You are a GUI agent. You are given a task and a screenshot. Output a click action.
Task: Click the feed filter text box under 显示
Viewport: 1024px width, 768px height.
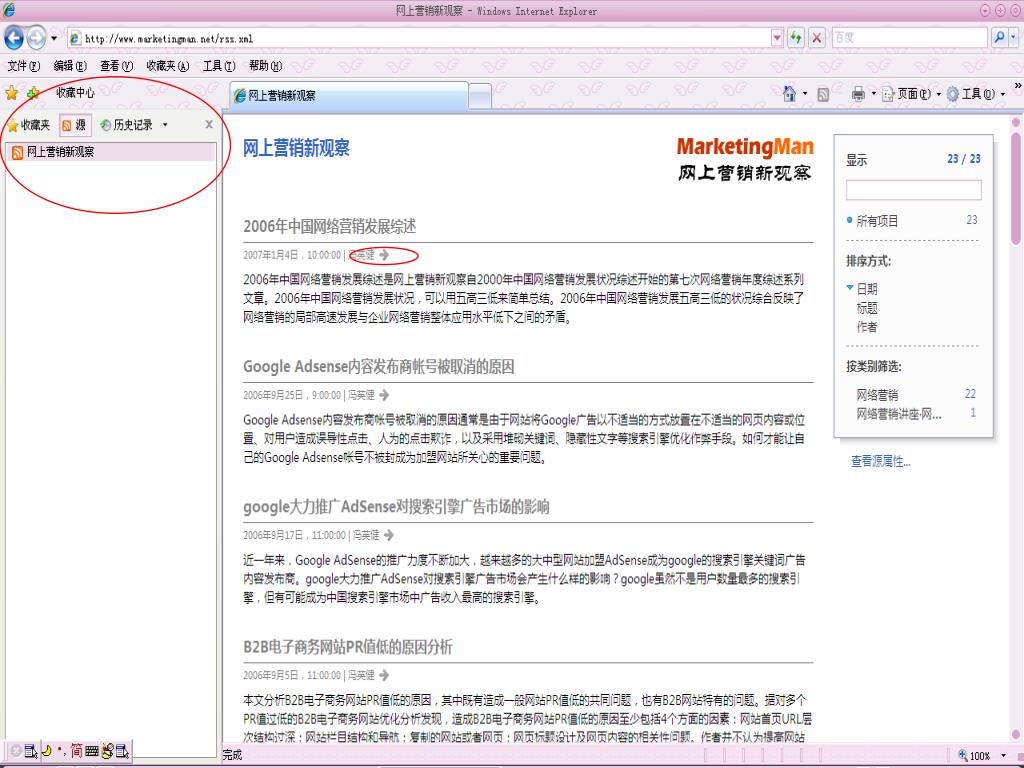pyautogui.click(x=913, y=190)
